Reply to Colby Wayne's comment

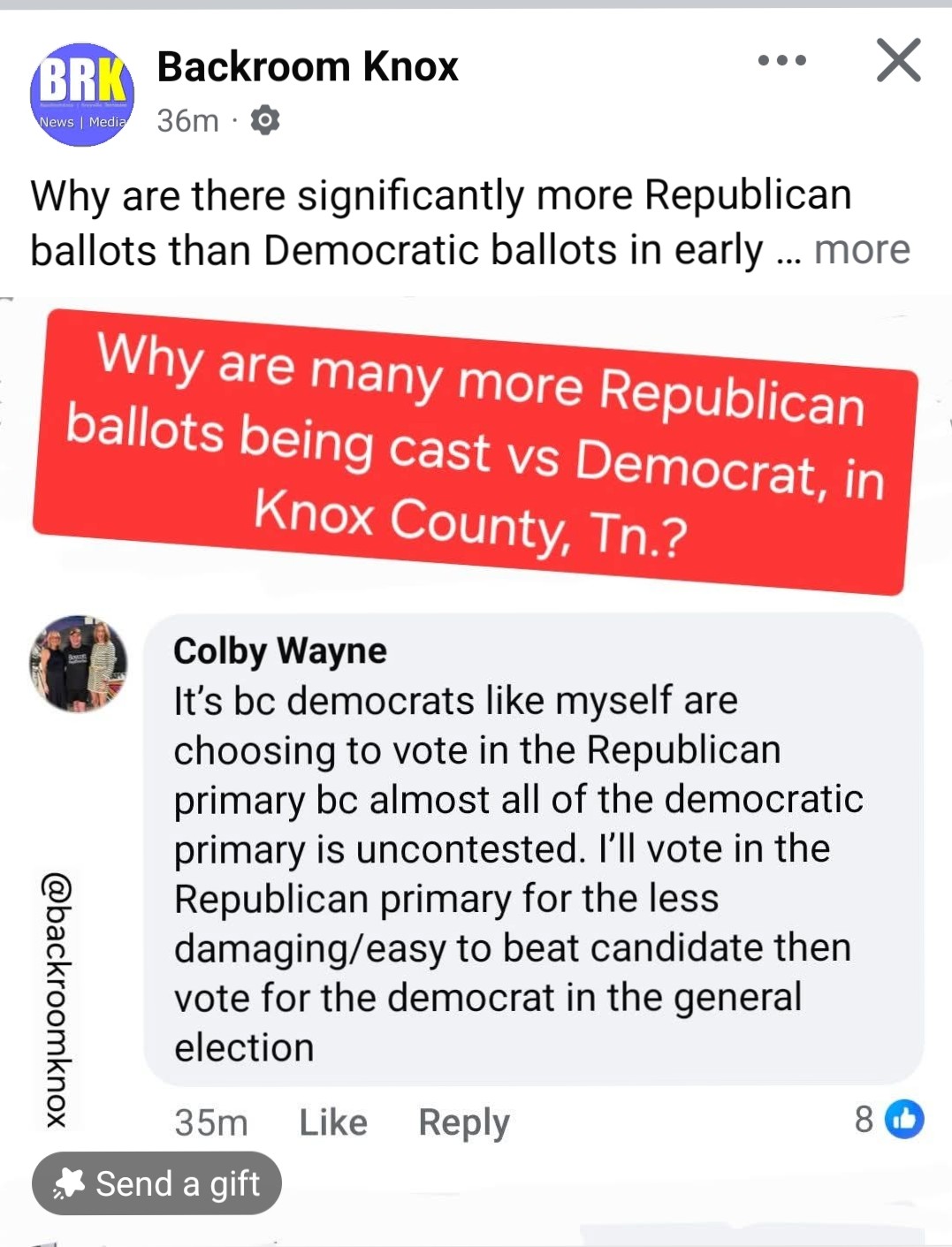point(464,1122)
